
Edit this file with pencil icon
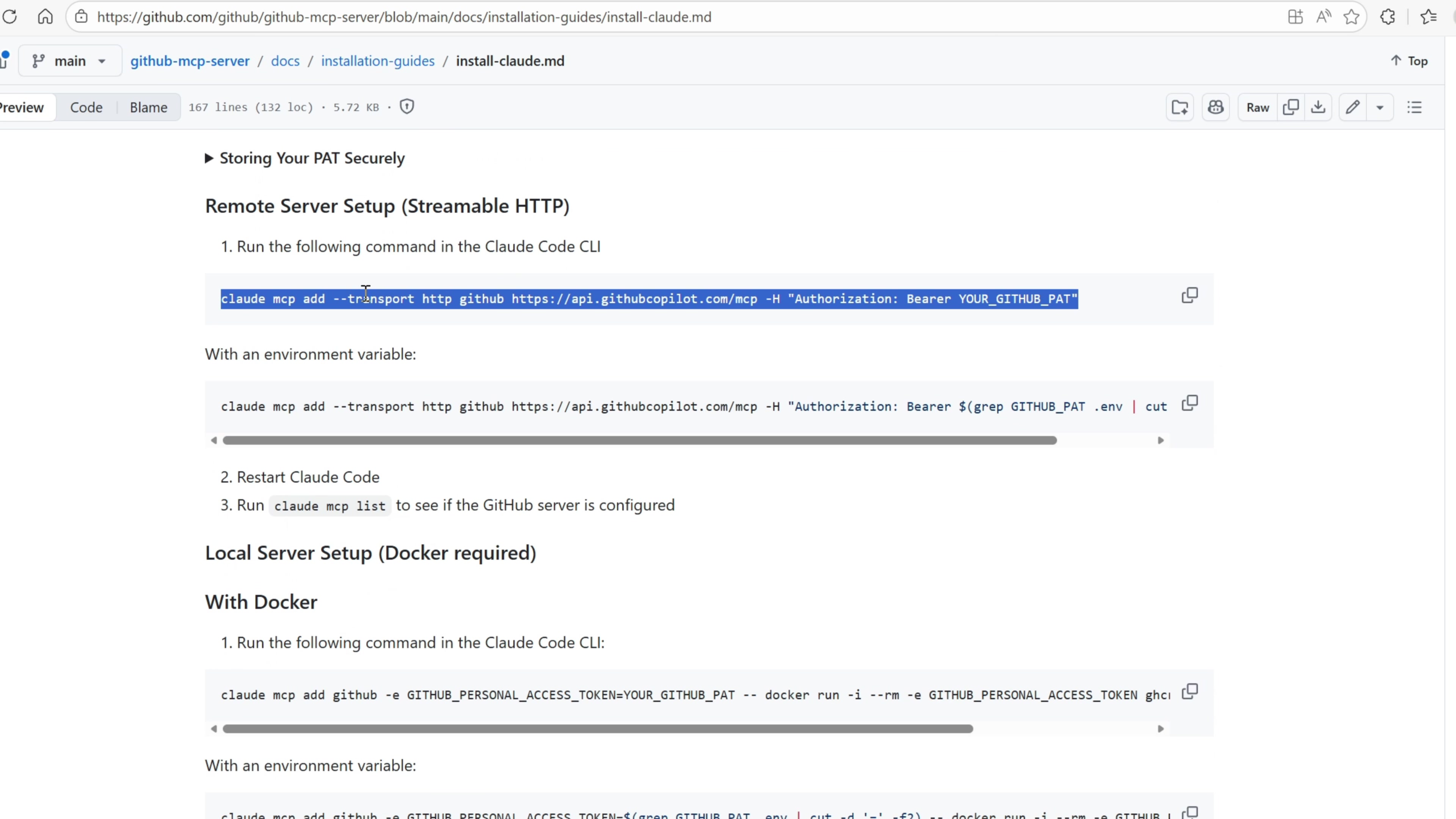coord(1352,107)
